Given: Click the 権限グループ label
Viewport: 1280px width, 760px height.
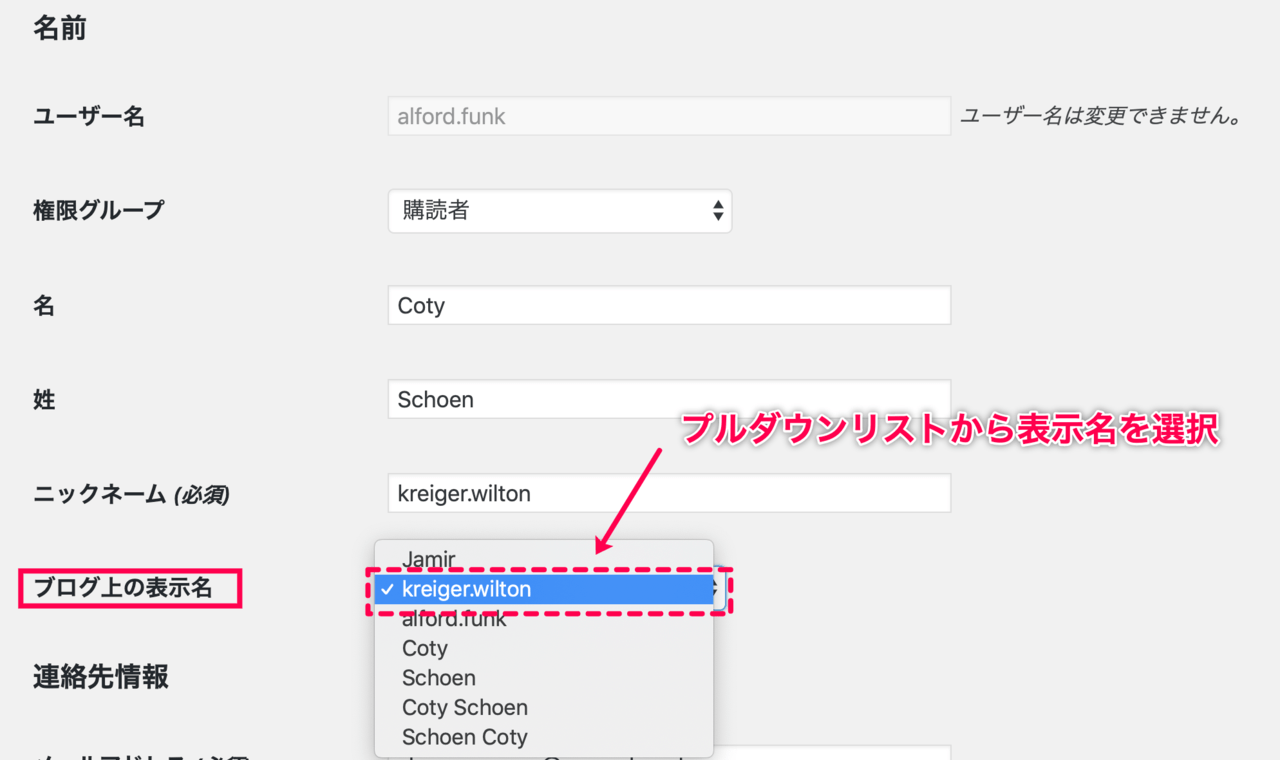Looking at the screenshot, I should coord(99,210).
